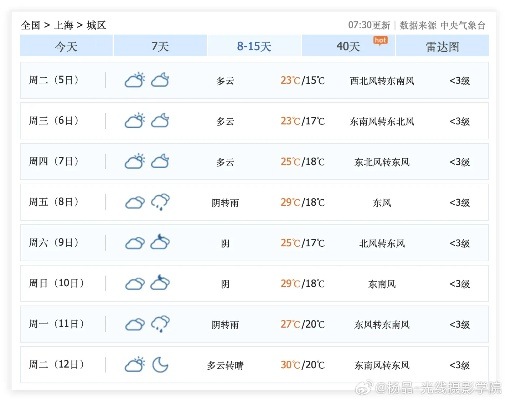Click the 东南风转东风 wind text
Viewport: 506px width, 400px height.
click(382, 366)
